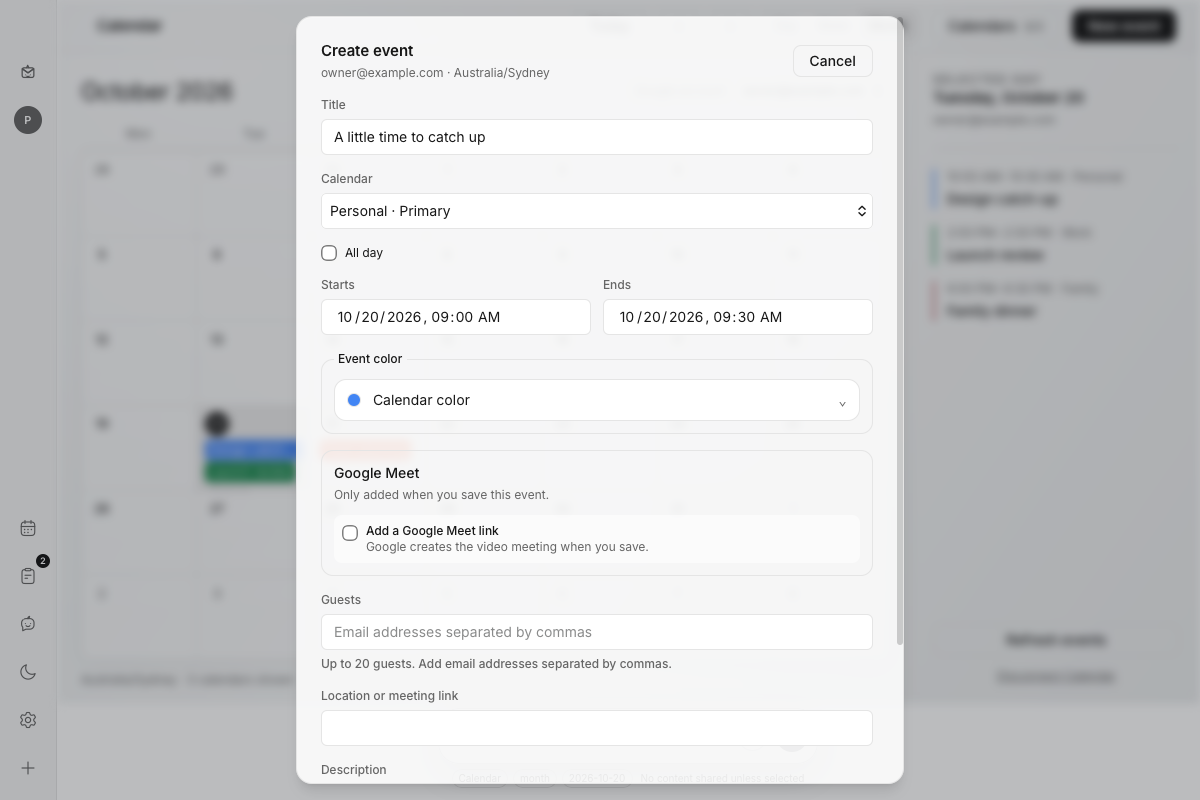The image size is (1200, 800).
Task: Open settings via the gear icon
Action: [28, 720]
